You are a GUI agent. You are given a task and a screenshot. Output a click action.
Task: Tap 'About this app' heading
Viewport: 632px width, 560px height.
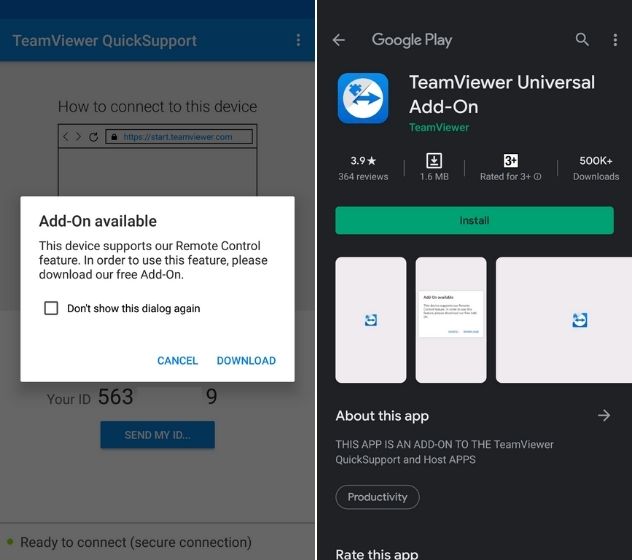(382, 416)
